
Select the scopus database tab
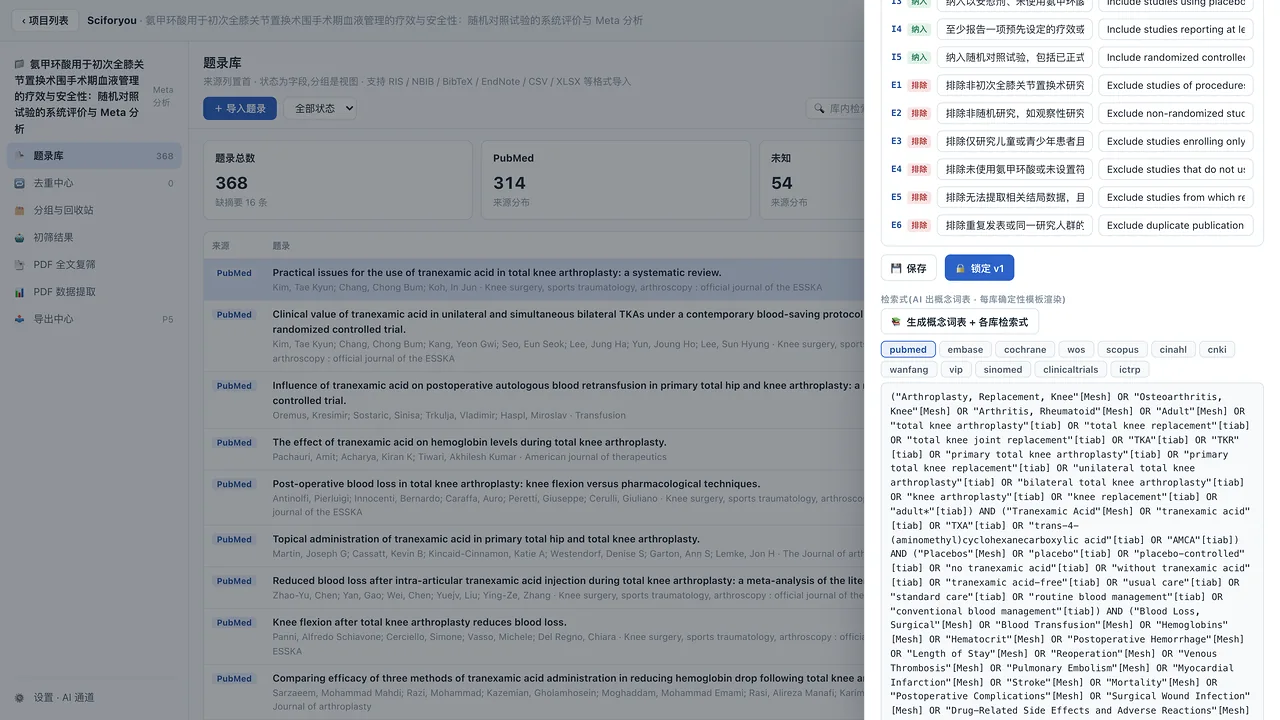click(1122, 349)
